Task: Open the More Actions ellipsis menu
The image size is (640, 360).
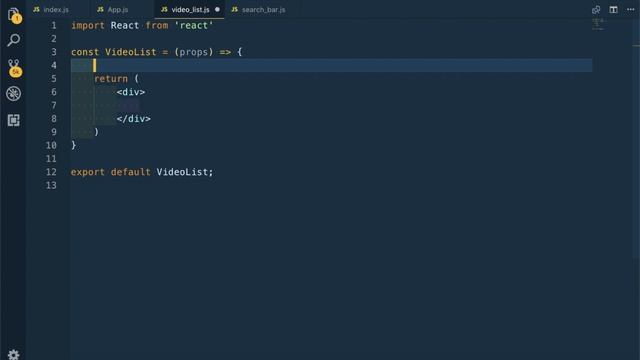Action: (630, 9)
